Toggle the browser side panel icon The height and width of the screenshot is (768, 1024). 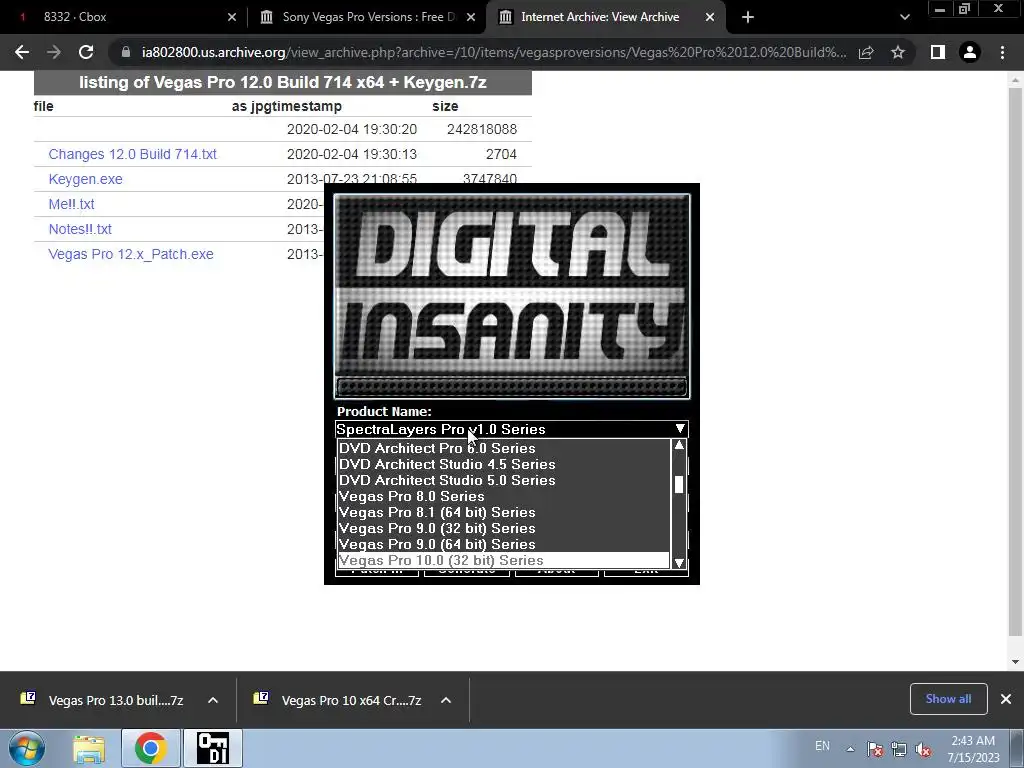tap(938, 52)
